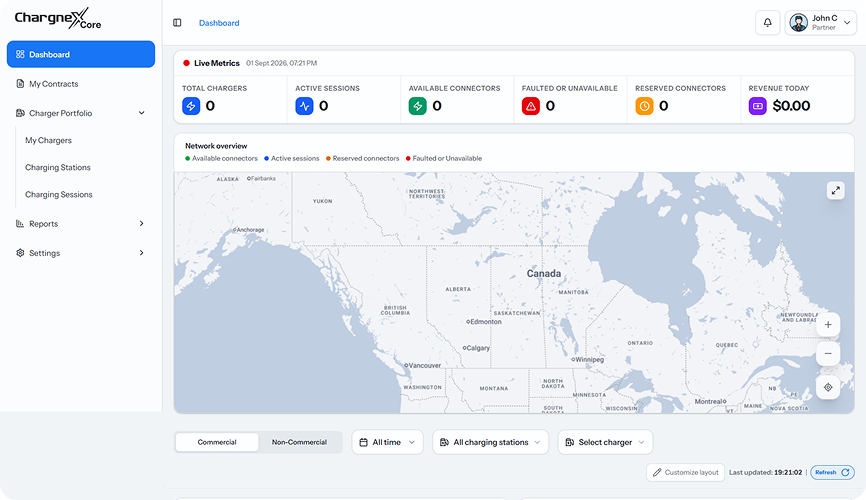This screenshot has width=866, height=500.
Task: Open the notifications bell
Action: (x=768, y=23)
